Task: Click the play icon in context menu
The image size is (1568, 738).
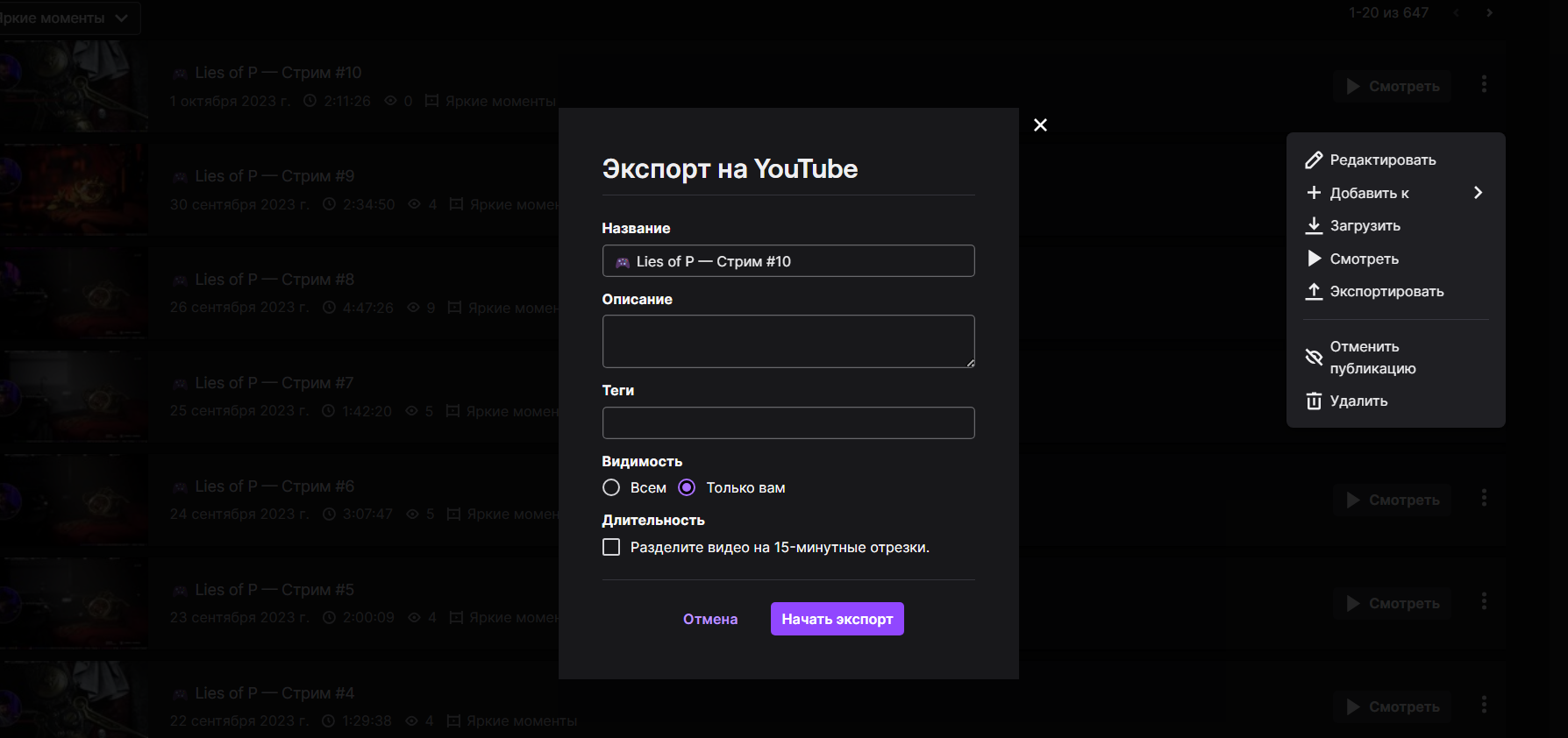Action: [1314, 259]
